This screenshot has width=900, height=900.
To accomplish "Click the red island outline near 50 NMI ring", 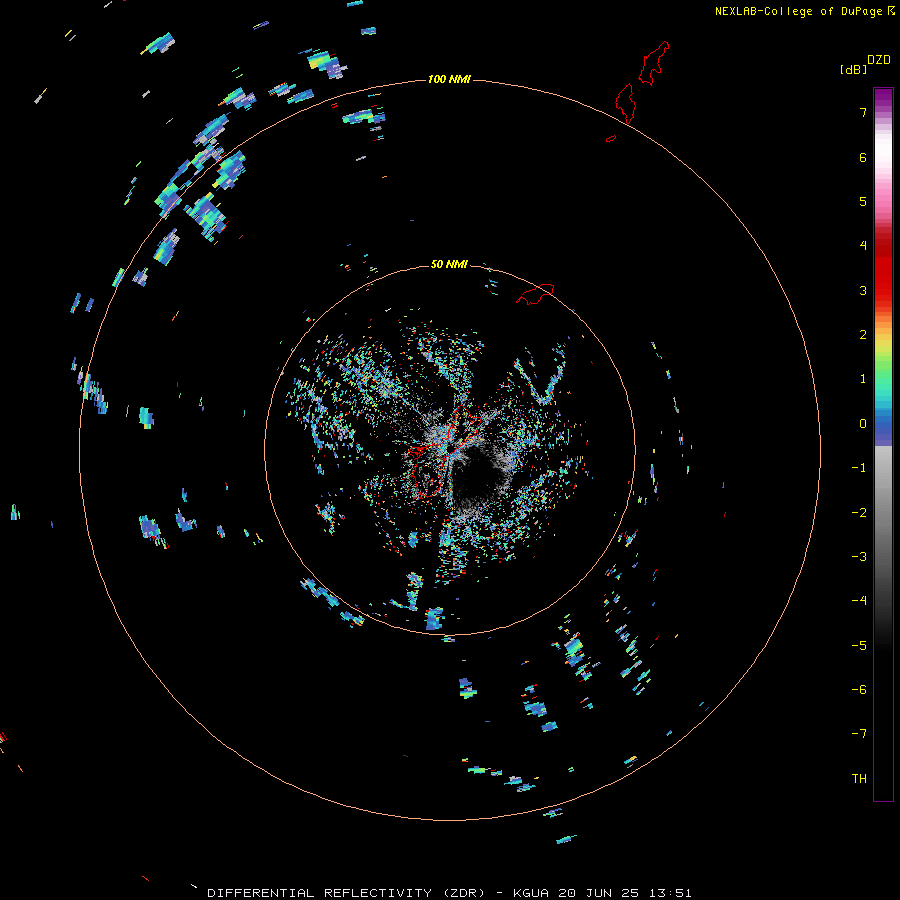I will pos(535,294).
